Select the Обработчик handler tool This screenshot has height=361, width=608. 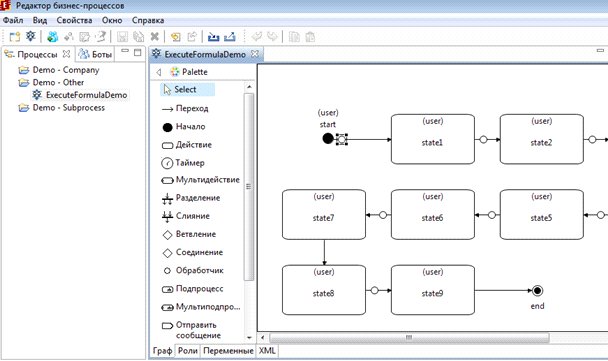193,271
